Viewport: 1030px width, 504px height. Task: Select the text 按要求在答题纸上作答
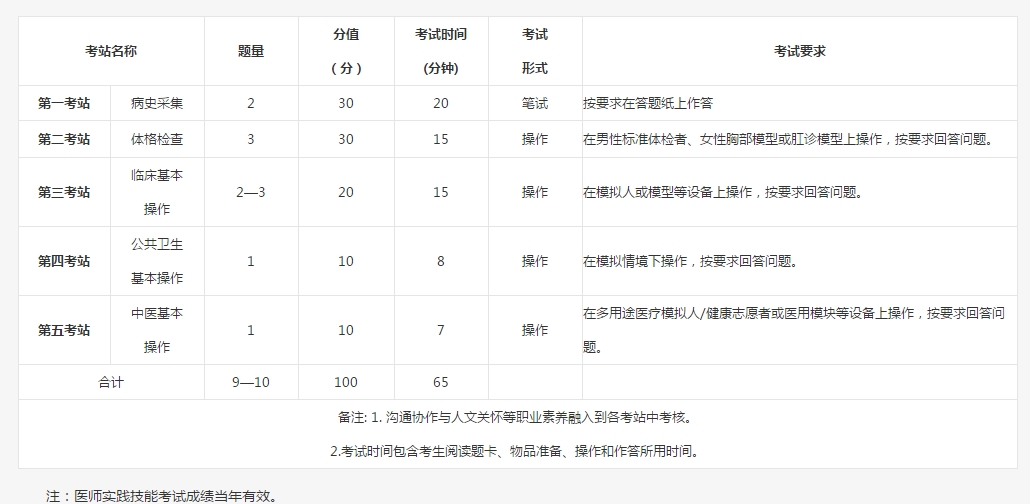tap(647, 103)
